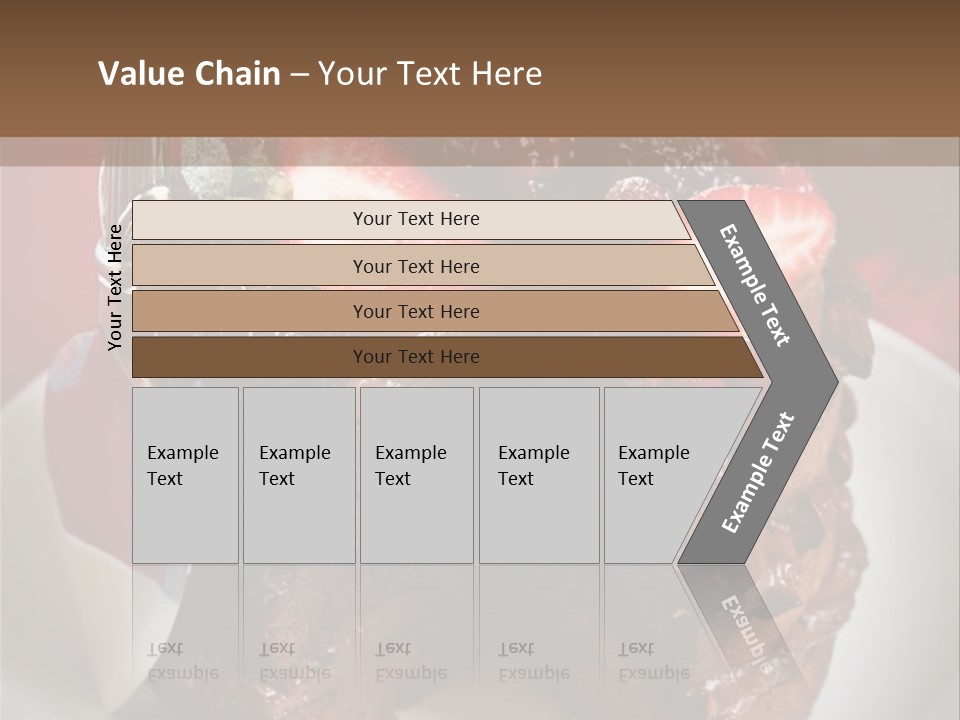
Task: Select 'Your Text Here' in the slide title
Action: tap(430, 74)
